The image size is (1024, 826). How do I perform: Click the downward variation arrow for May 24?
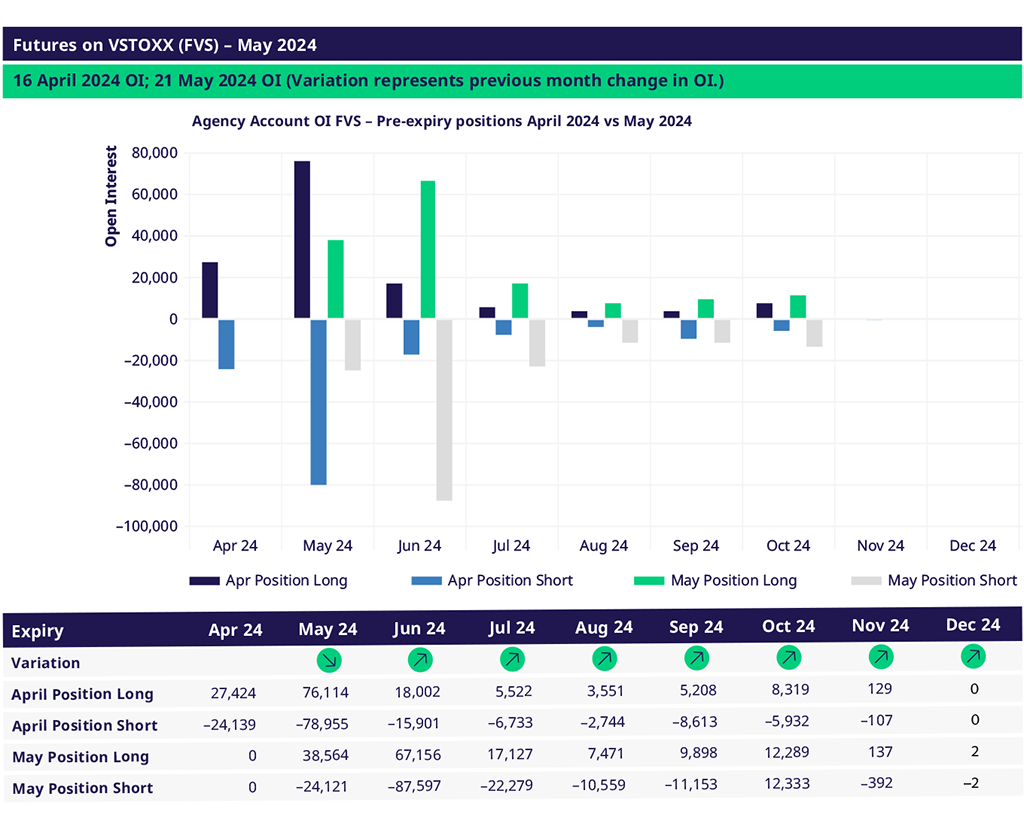point(328,660)
